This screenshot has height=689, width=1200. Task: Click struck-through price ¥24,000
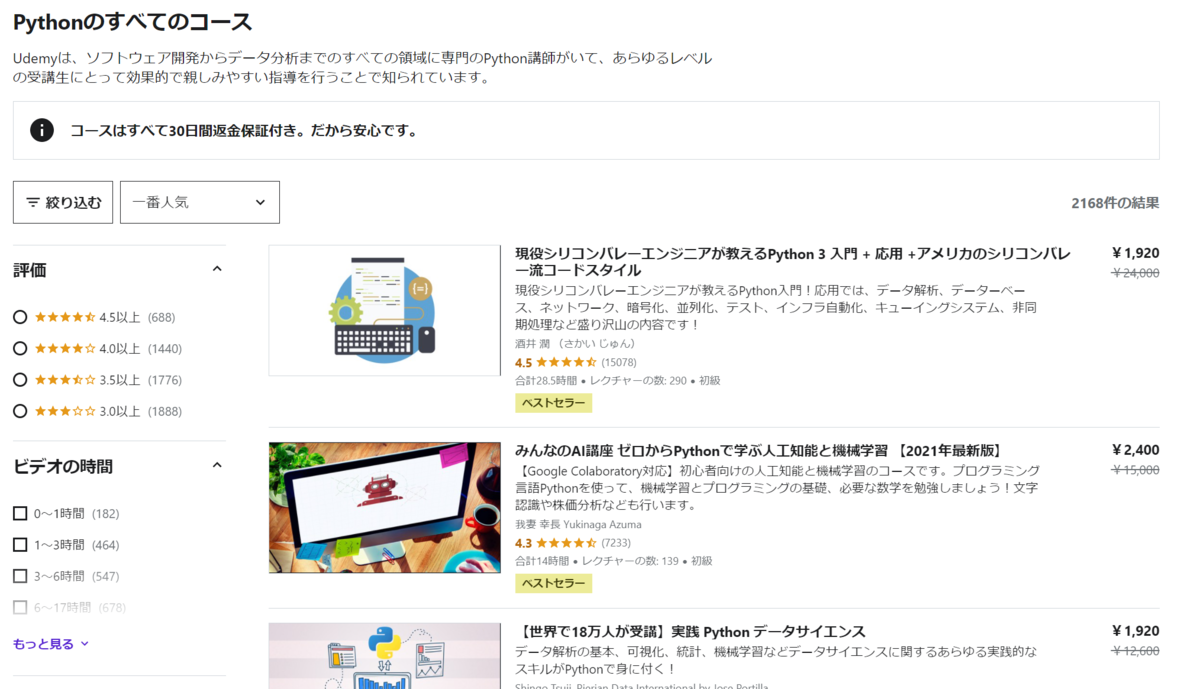click(1136, 272)
